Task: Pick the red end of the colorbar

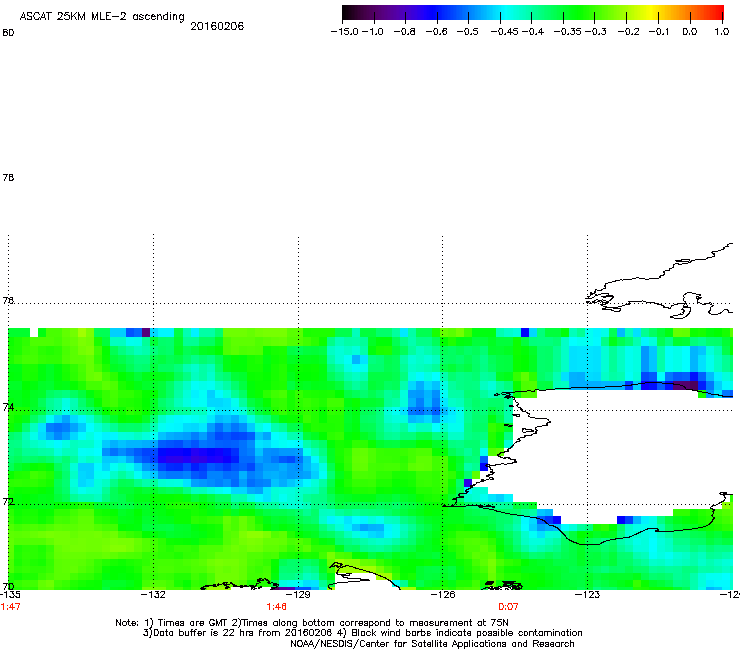Action: tap(717, 13)
